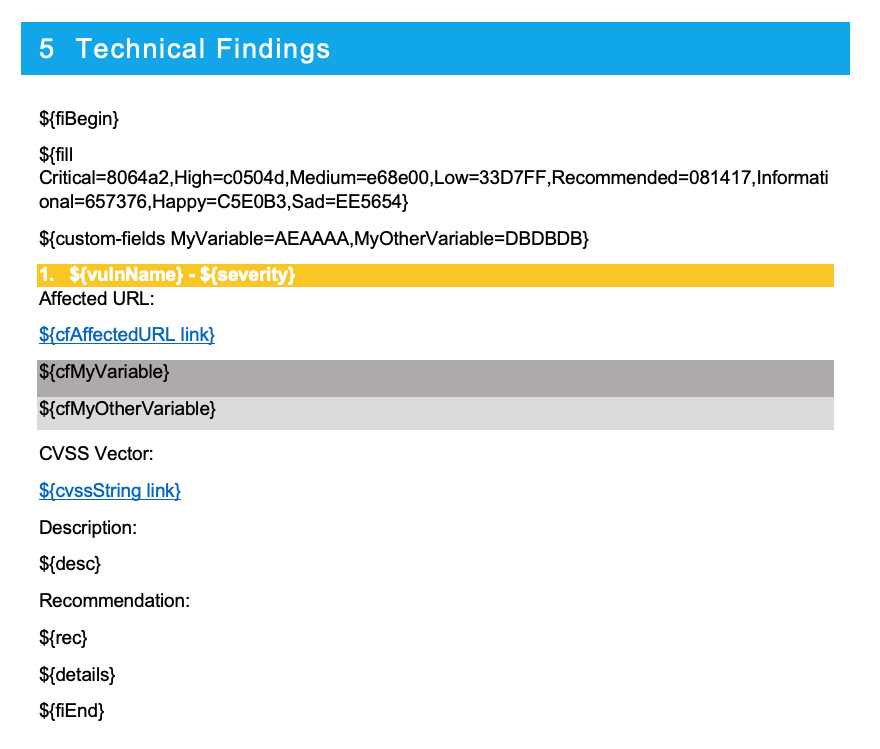Open the ${cfAffectedURL link} hyperlink
The height and width of the screenshot is (749, 880).
coord(127,335)
